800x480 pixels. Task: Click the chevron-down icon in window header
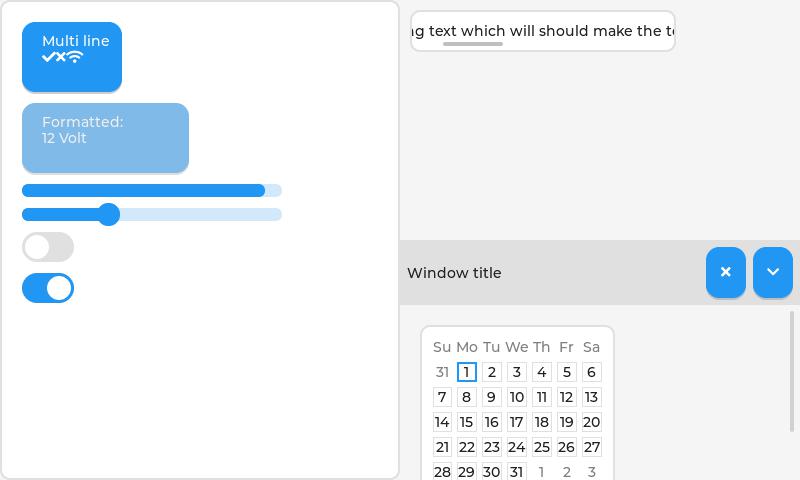pos(772,272)
